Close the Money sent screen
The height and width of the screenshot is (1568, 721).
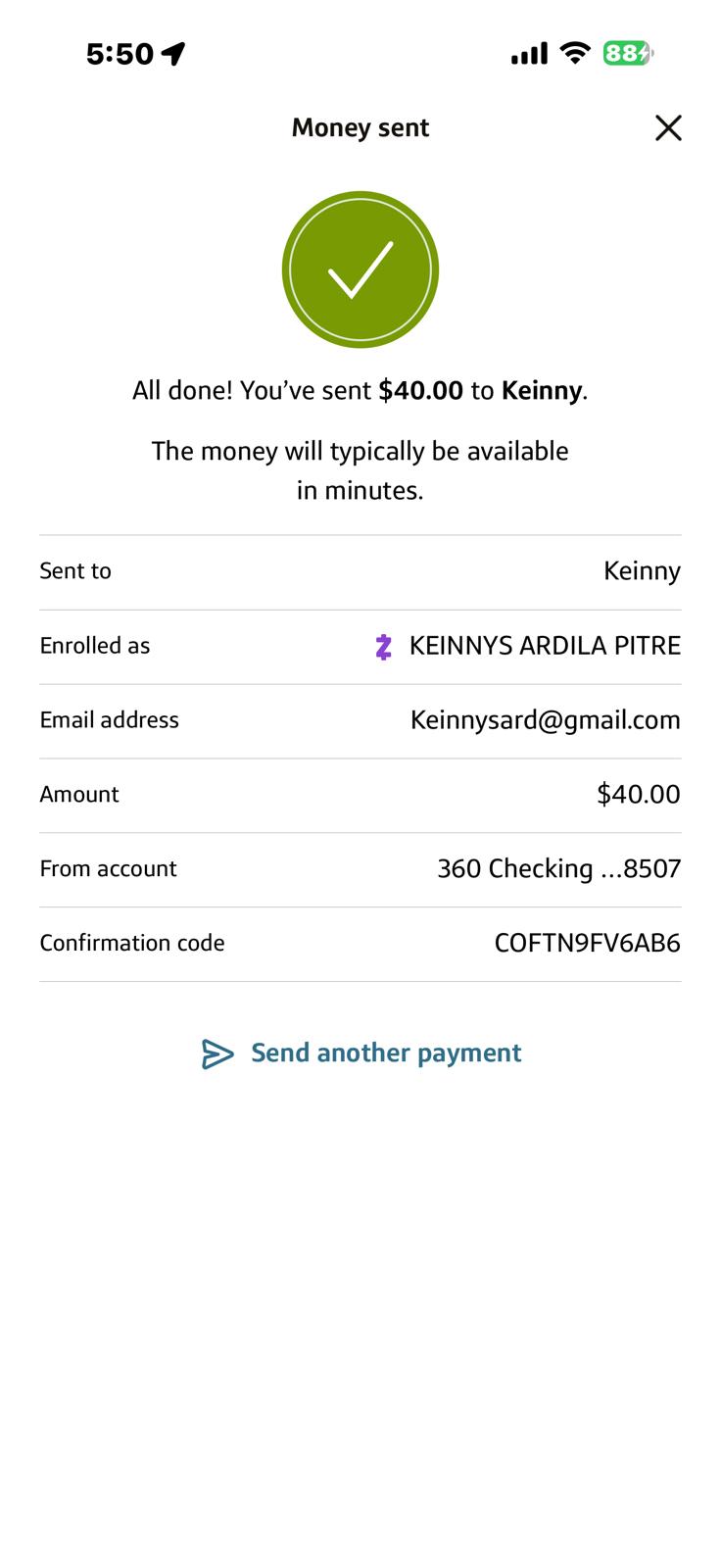tap(668, 127)
